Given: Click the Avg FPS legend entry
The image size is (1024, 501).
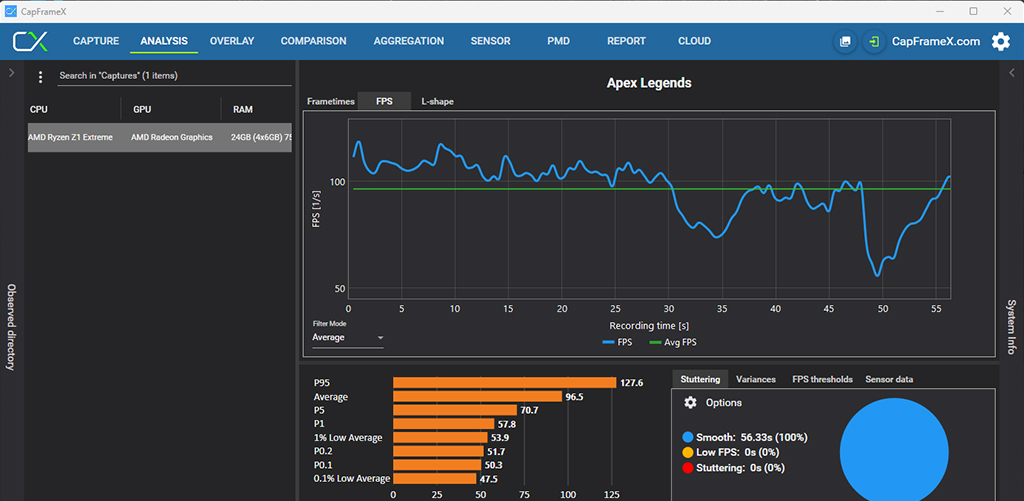Looking at the screenshot, I should (x=672, y=342).
